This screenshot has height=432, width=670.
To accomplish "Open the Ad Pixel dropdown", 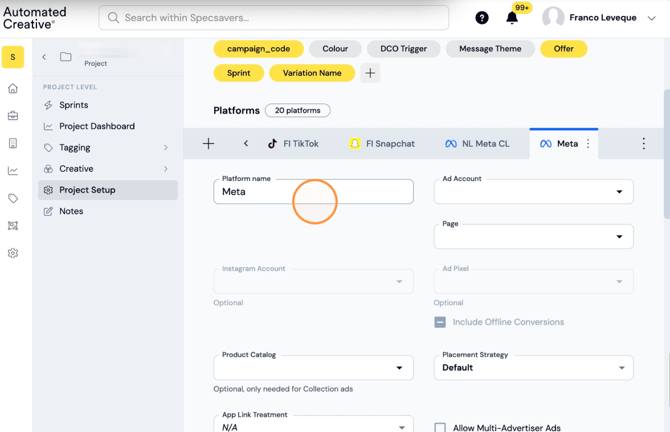I will (533, 281).
